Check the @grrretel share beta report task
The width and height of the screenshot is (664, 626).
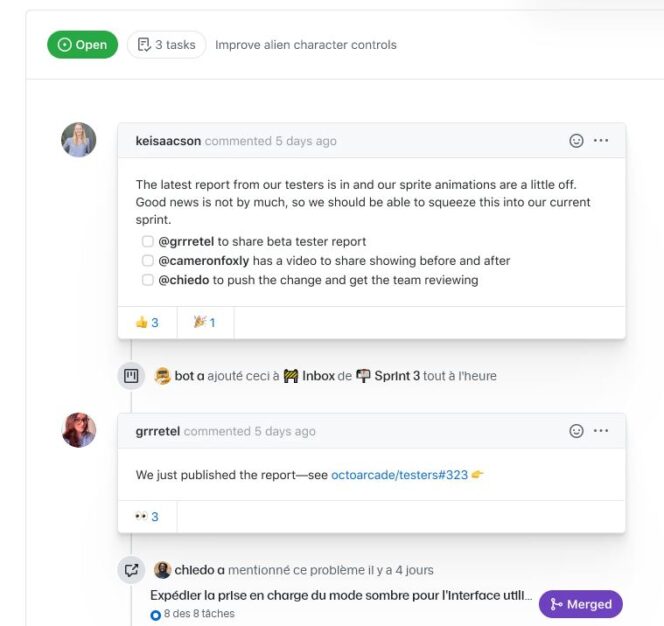tap(148, 242)
